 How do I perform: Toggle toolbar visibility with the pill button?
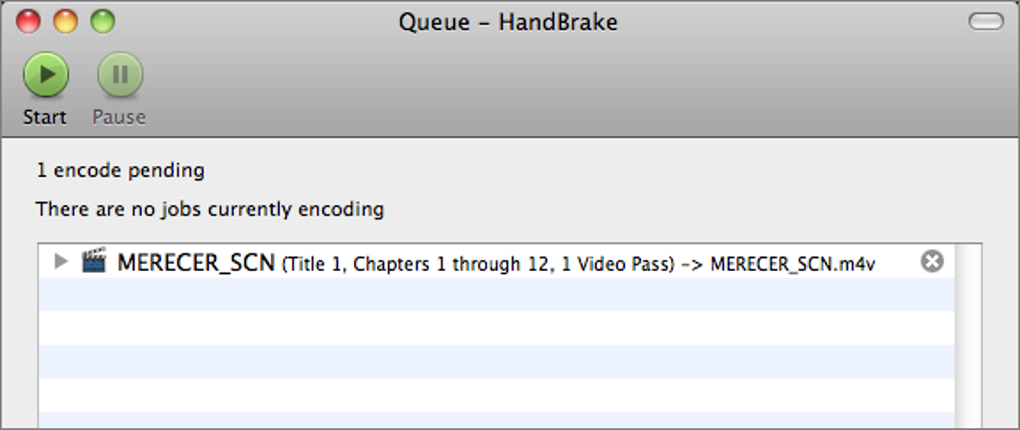986,21
